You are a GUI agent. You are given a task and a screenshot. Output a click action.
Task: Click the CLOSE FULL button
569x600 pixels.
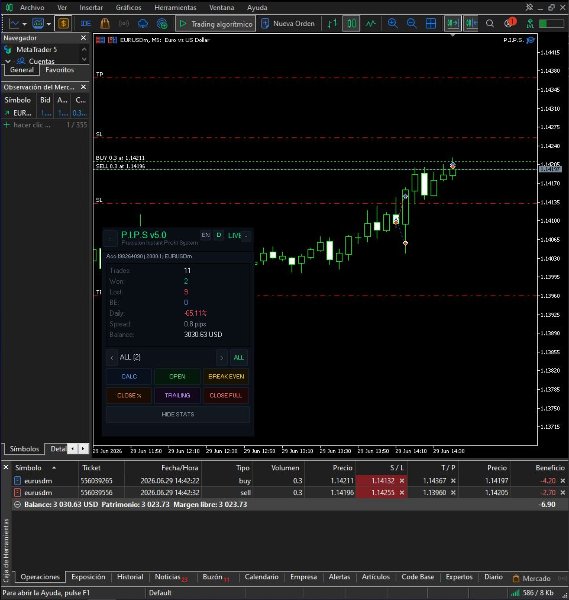coord(226,395)
